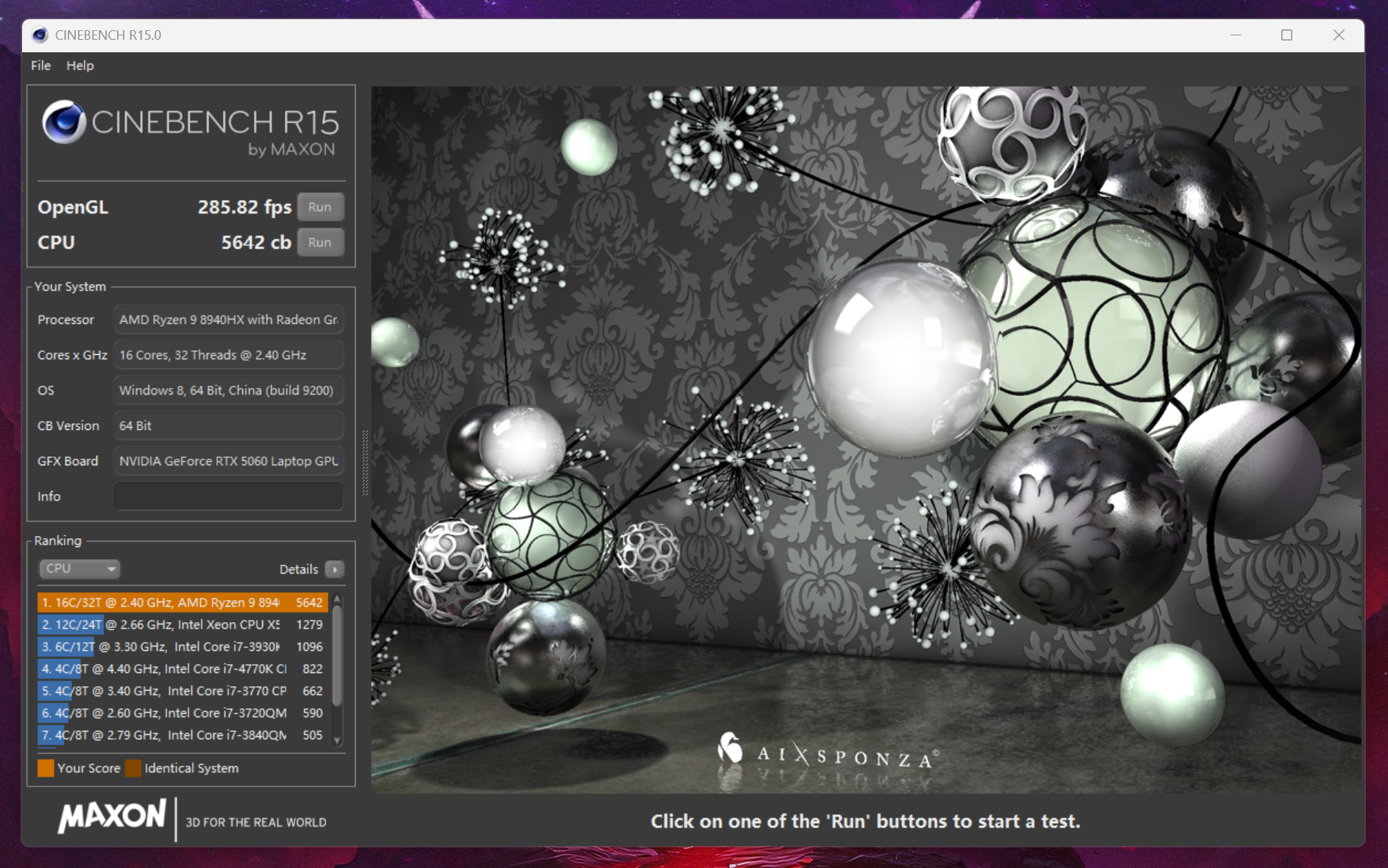This screenshot has width=1388, height=868.
Task: Open the File menu
Action: tap(40, 66)
